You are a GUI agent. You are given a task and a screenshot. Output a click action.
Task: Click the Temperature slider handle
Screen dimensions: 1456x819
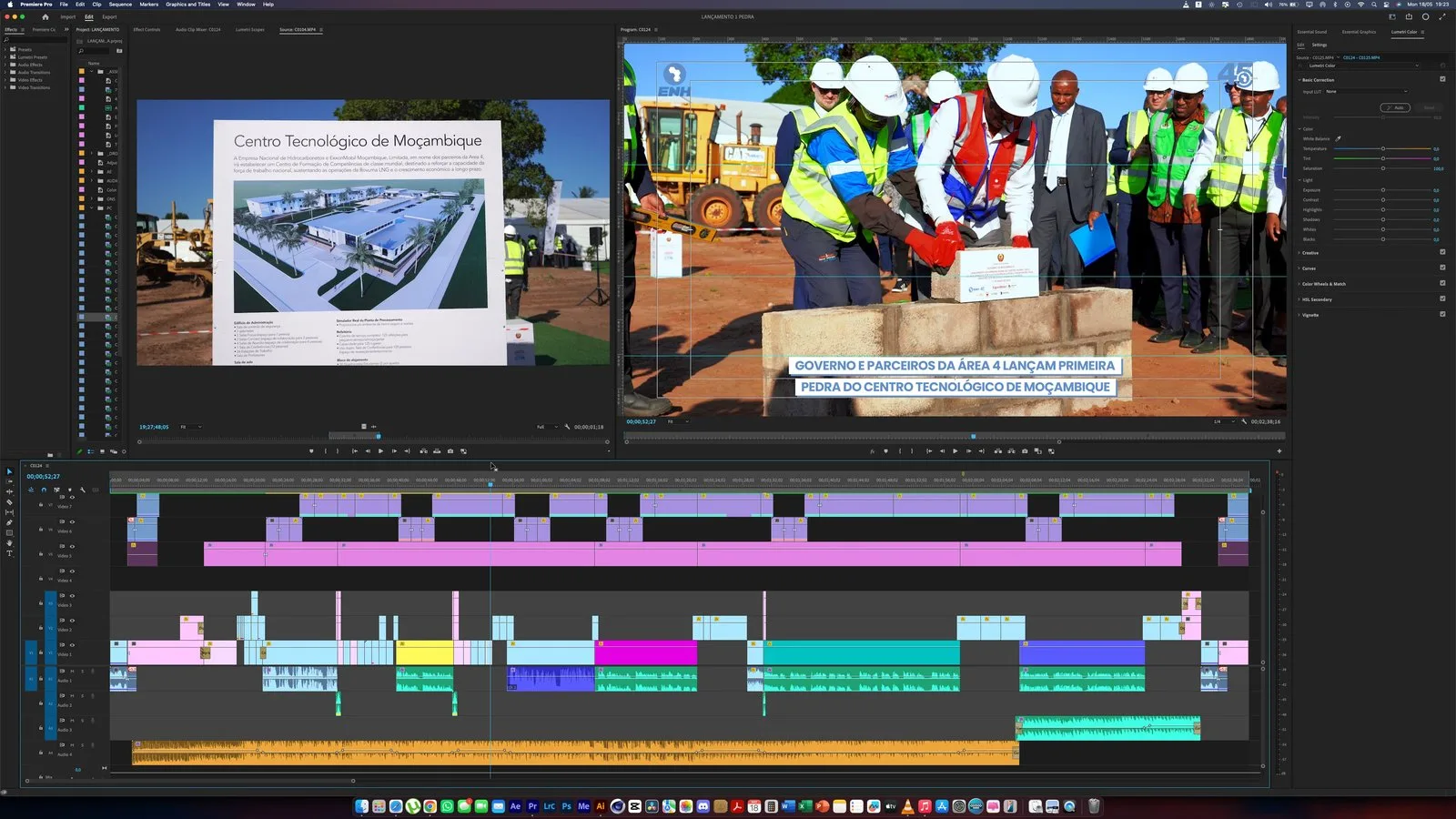(x=1383, y=148)
